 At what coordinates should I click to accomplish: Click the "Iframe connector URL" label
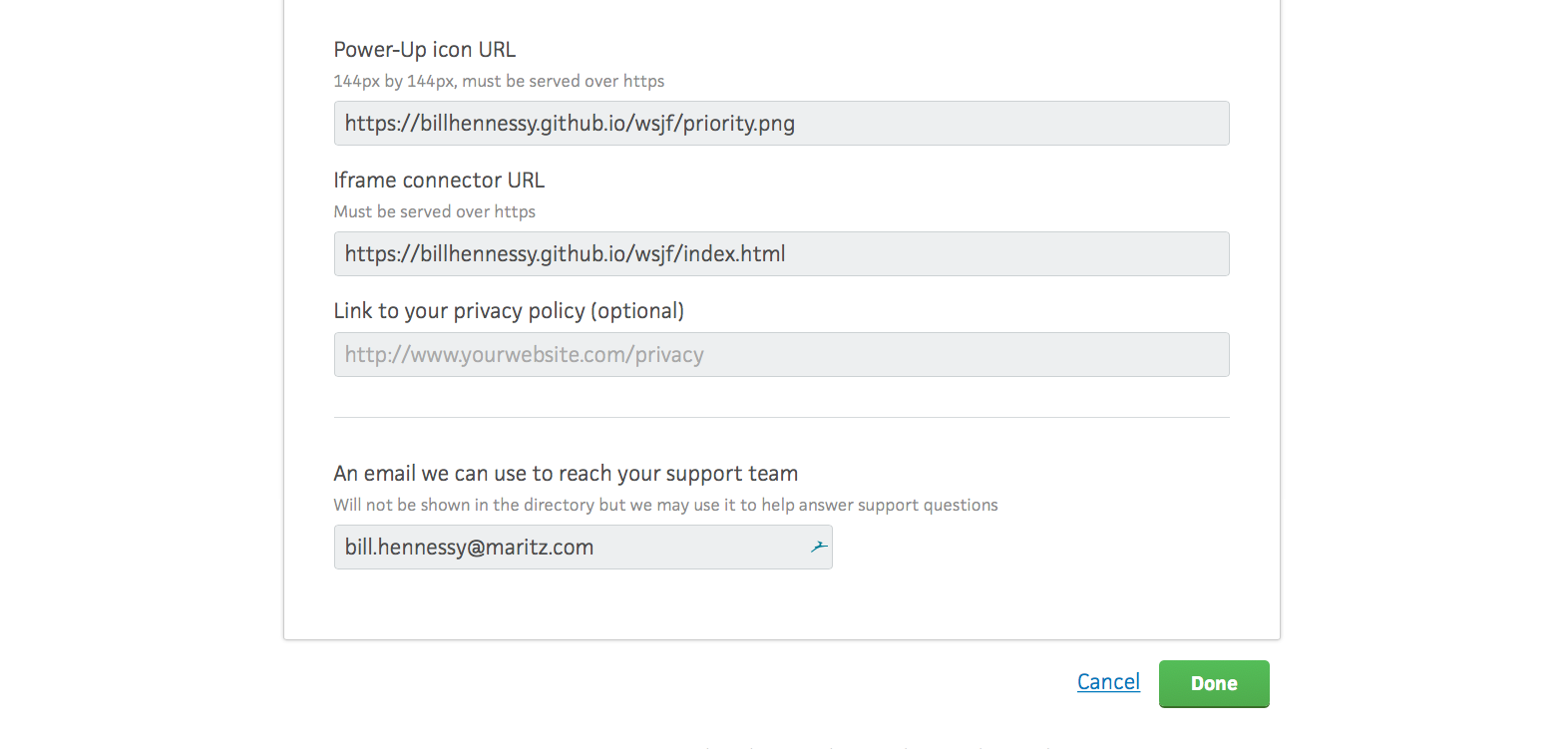(439, 181)
